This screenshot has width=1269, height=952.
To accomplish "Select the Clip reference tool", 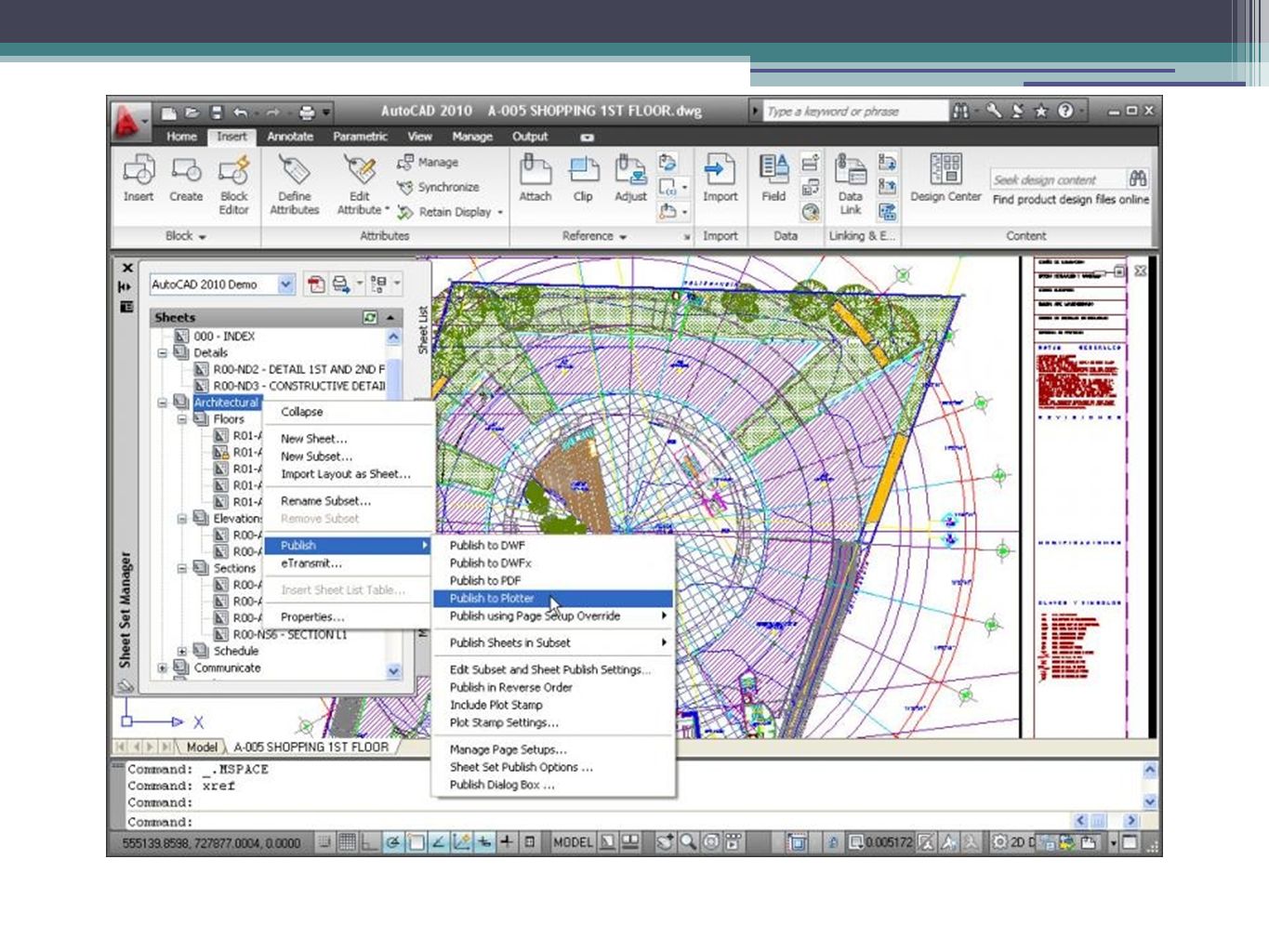I will (x=583, y=170).
